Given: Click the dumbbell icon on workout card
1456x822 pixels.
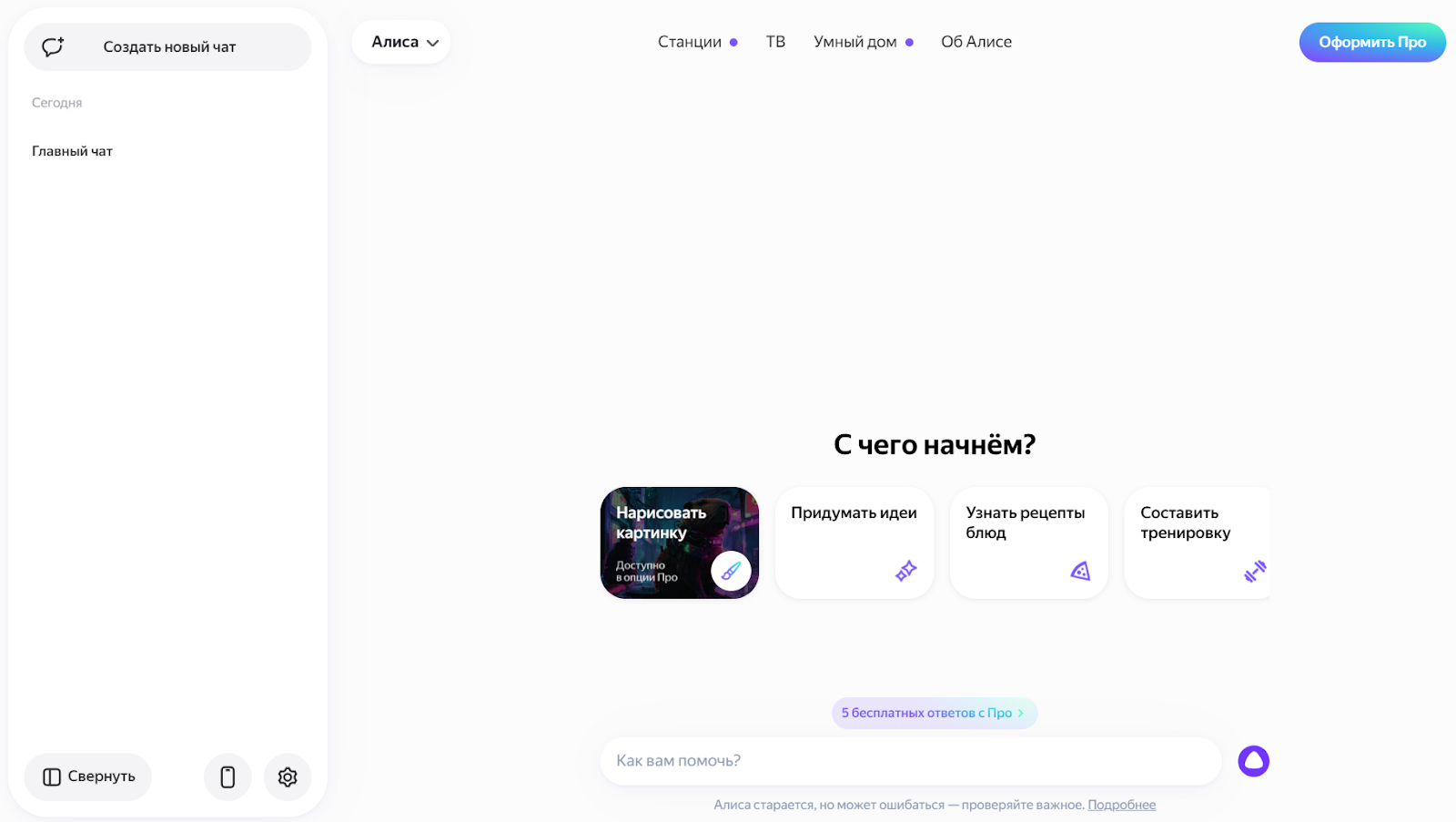Looking at the screenshot, I should point(1255,571).
